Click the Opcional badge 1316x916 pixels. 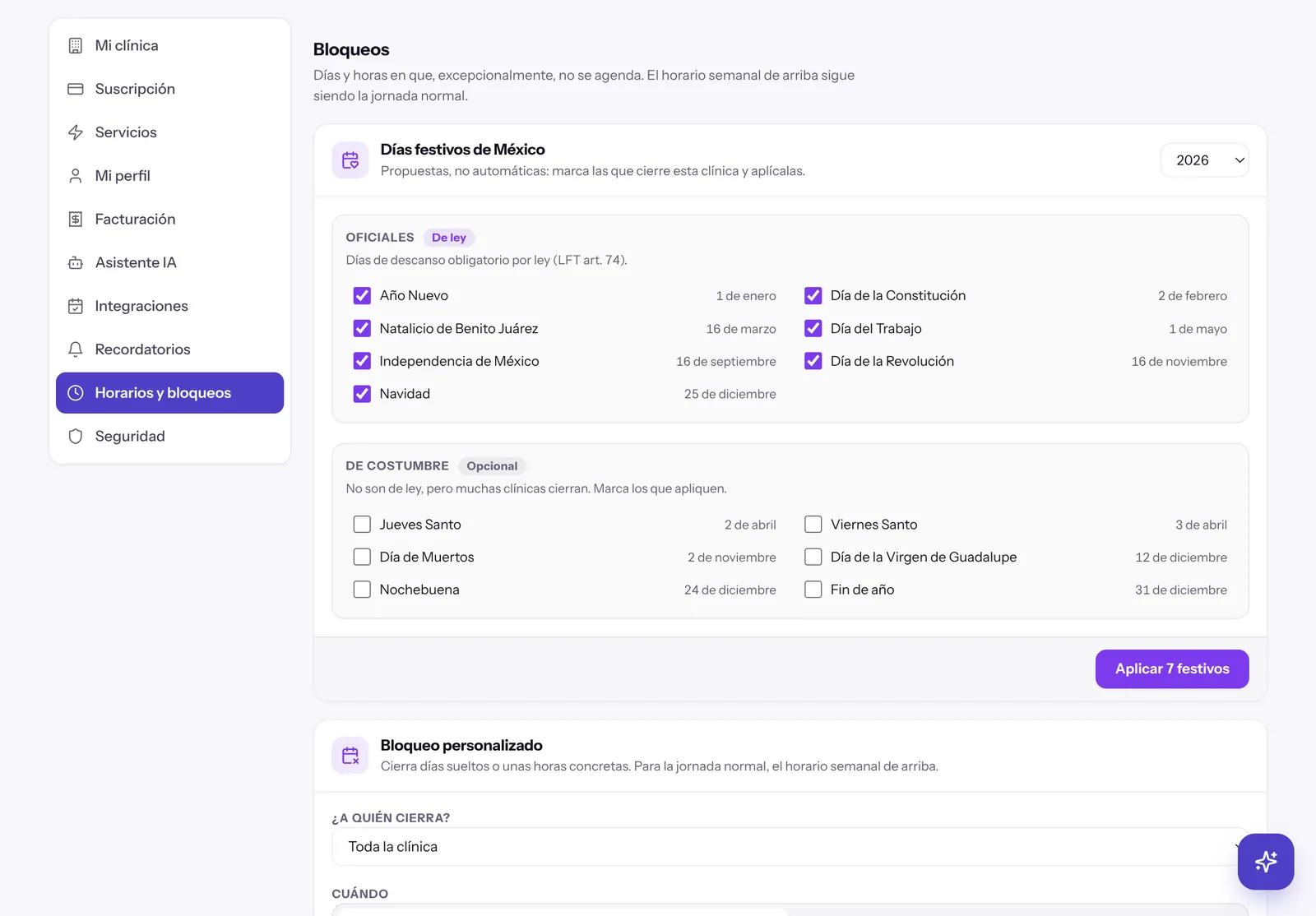click(x=492, y=466)
